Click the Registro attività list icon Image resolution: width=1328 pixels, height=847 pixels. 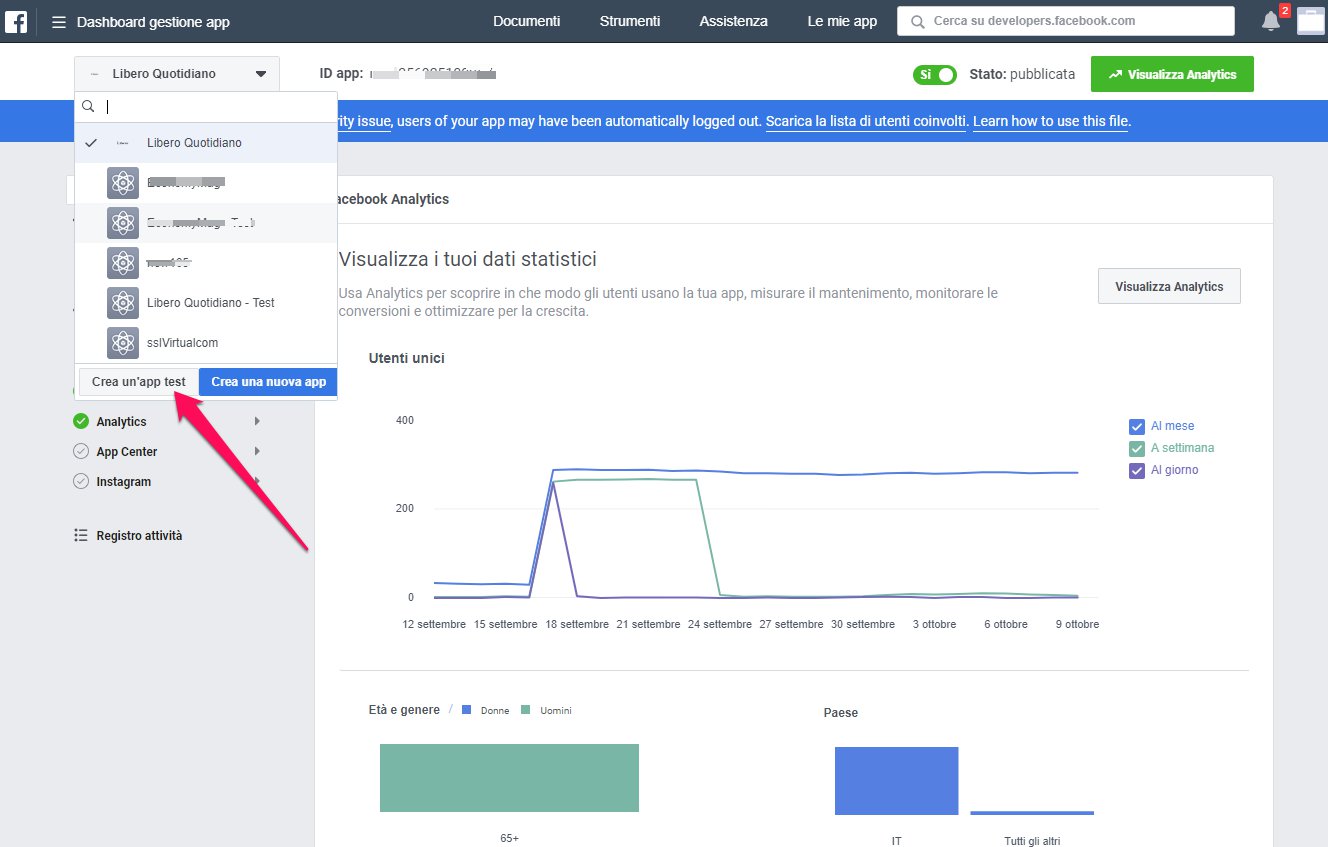click(81, 536)
